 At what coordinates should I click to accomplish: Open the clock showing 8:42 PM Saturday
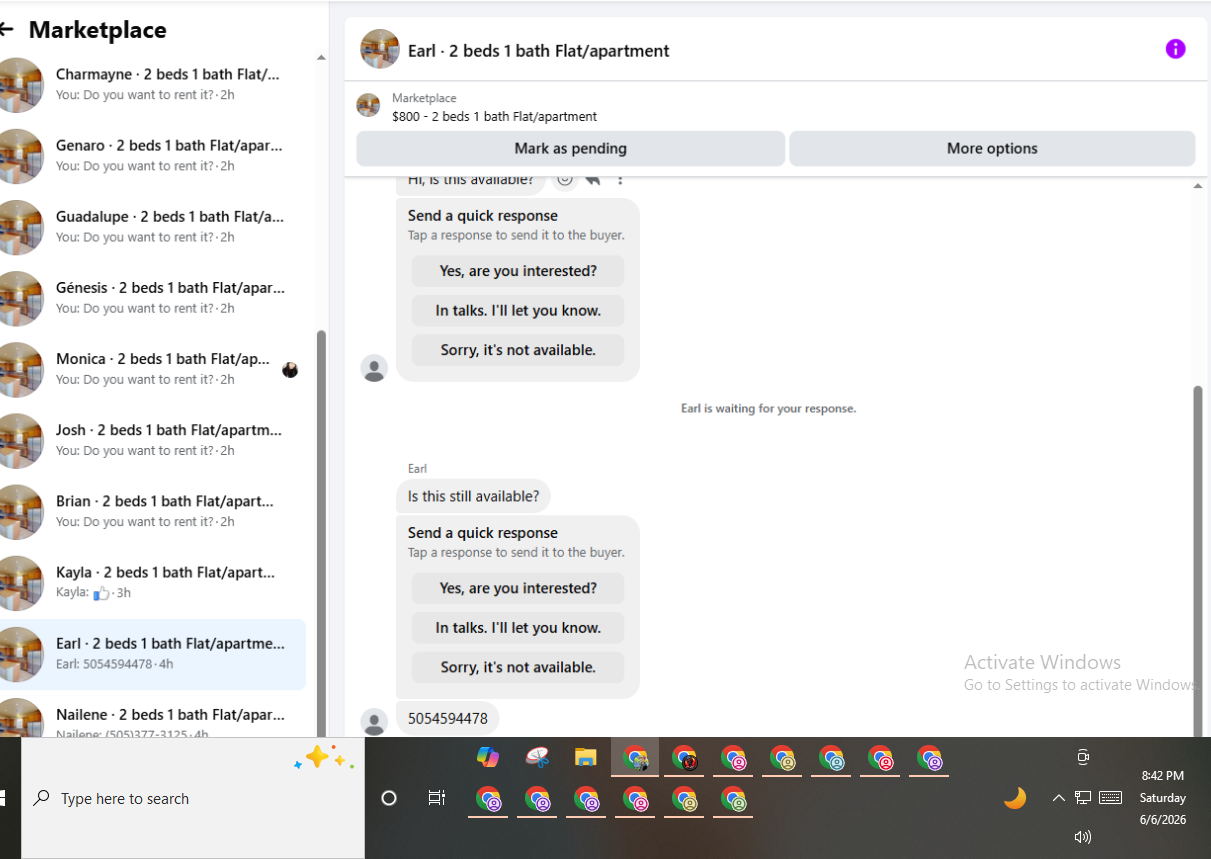click(x=1163, y=797)
